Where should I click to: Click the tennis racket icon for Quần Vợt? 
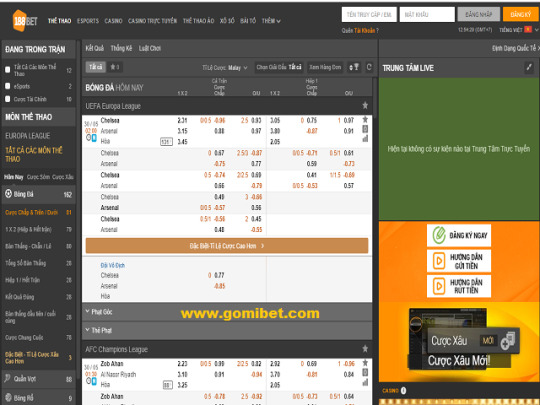click(x=7, y=378)
